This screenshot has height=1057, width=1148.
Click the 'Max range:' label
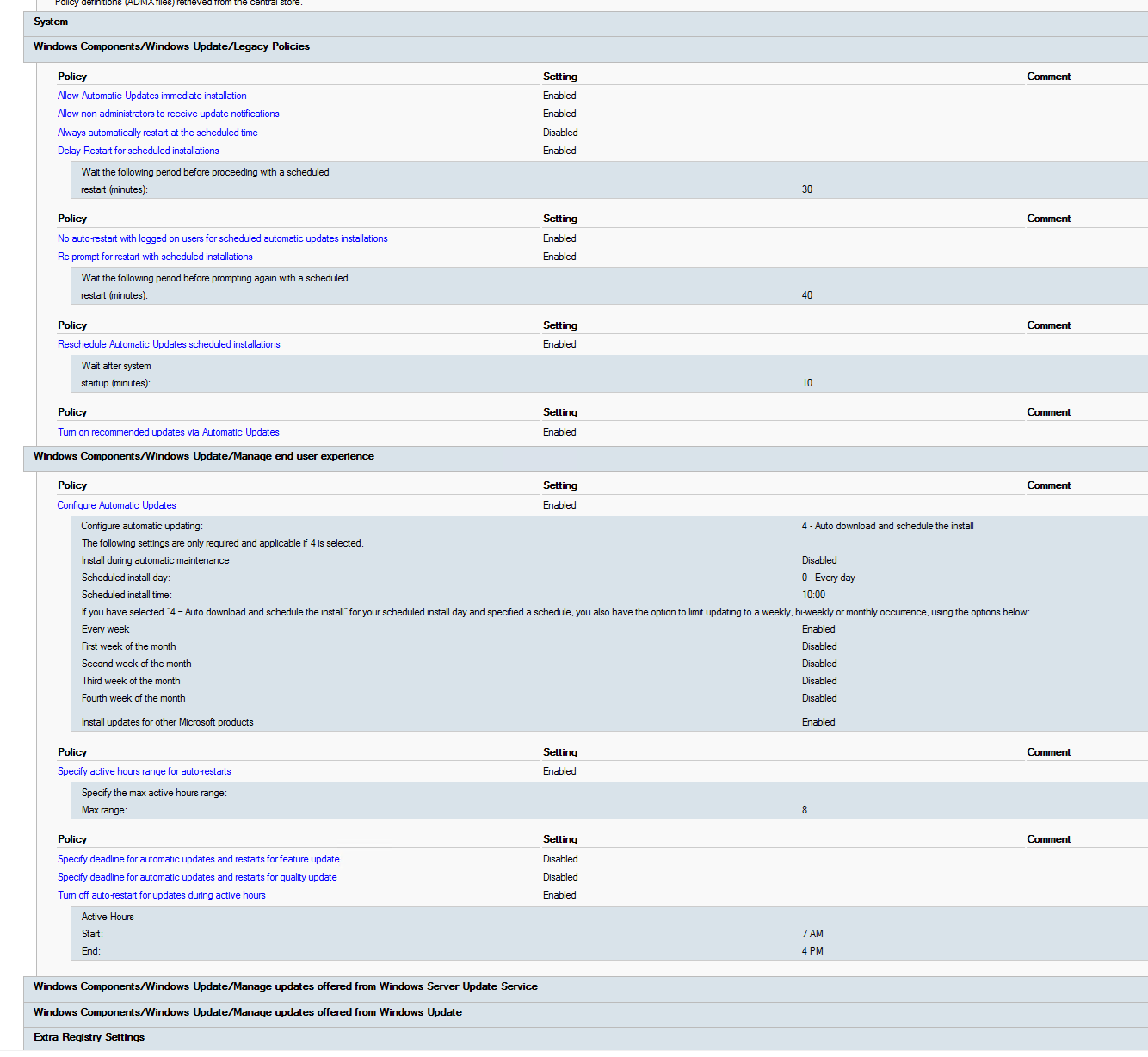click(104, 810)
